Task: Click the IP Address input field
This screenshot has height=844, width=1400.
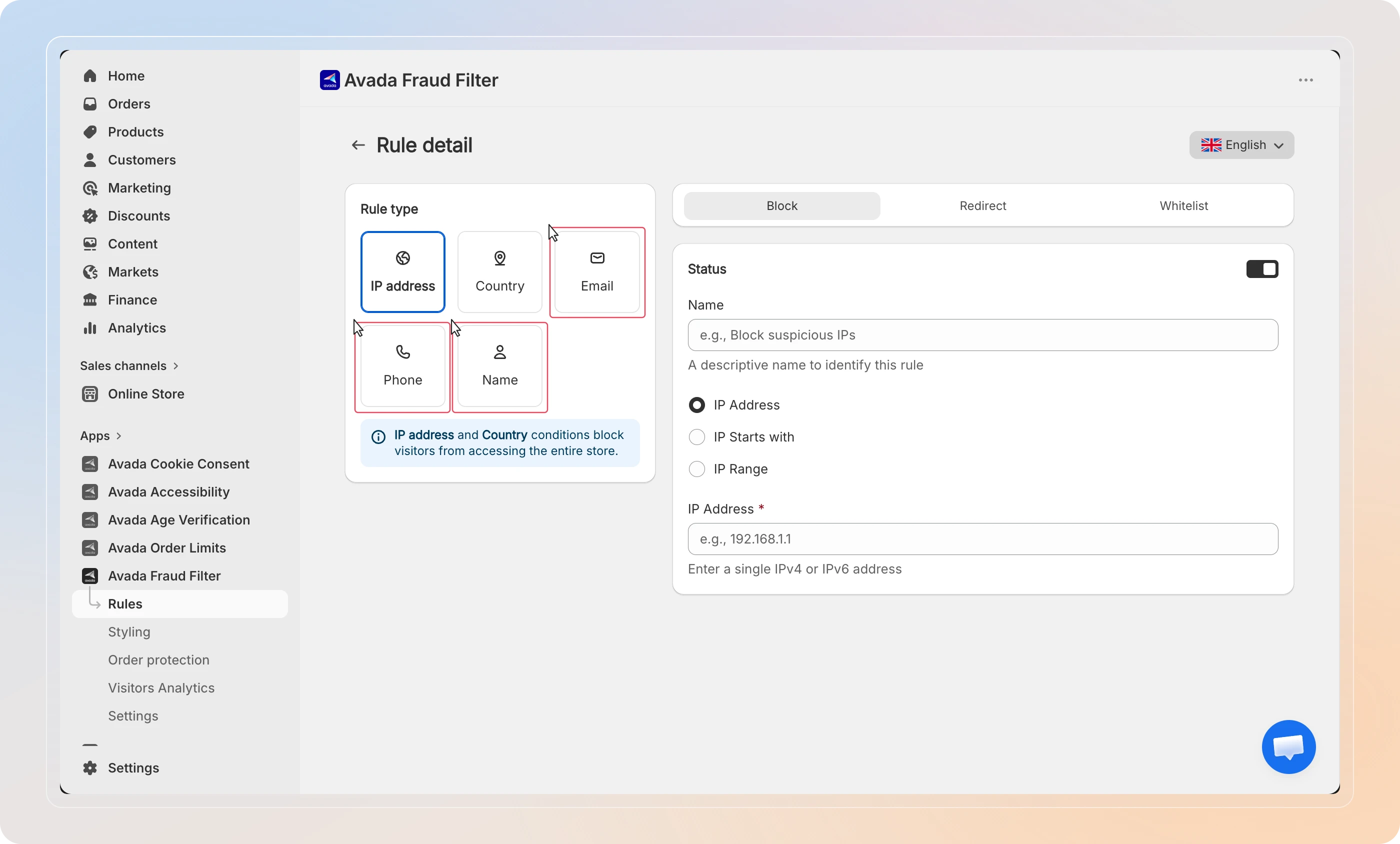Action: click(x=982, y=539)
